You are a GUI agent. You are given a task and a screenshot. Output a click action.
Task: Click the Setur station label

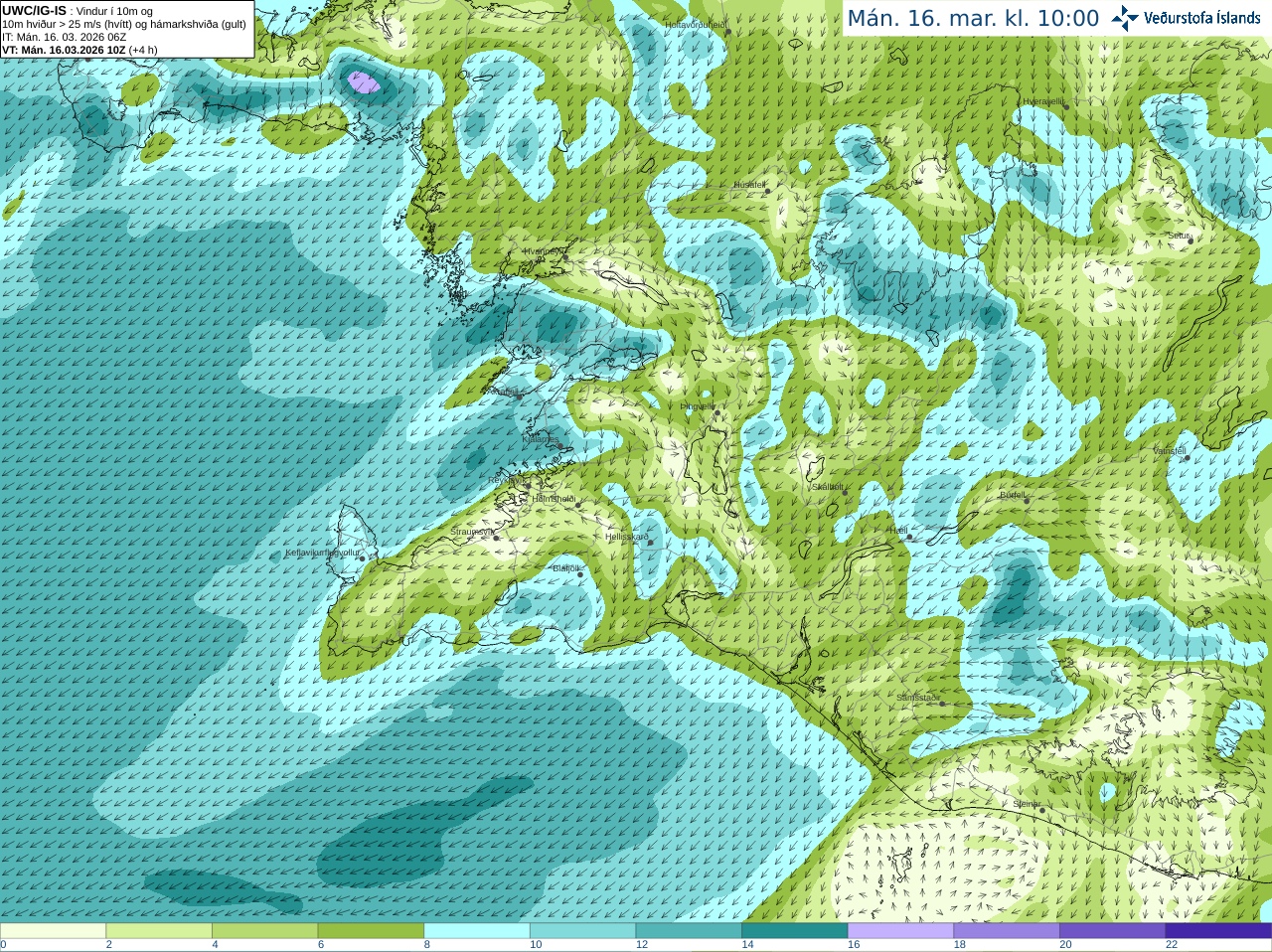[x=1179, y=236]
